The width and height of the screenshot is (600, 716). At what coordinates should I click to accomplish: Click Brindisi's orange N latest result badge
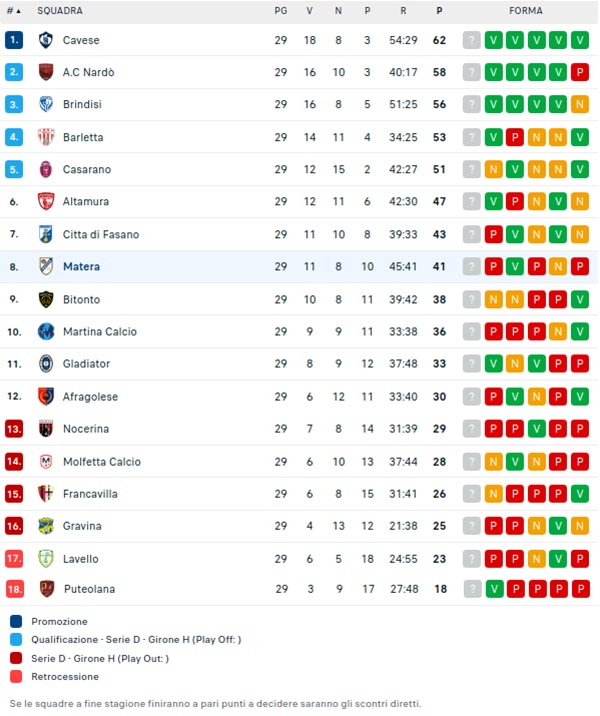click(580, 104)
